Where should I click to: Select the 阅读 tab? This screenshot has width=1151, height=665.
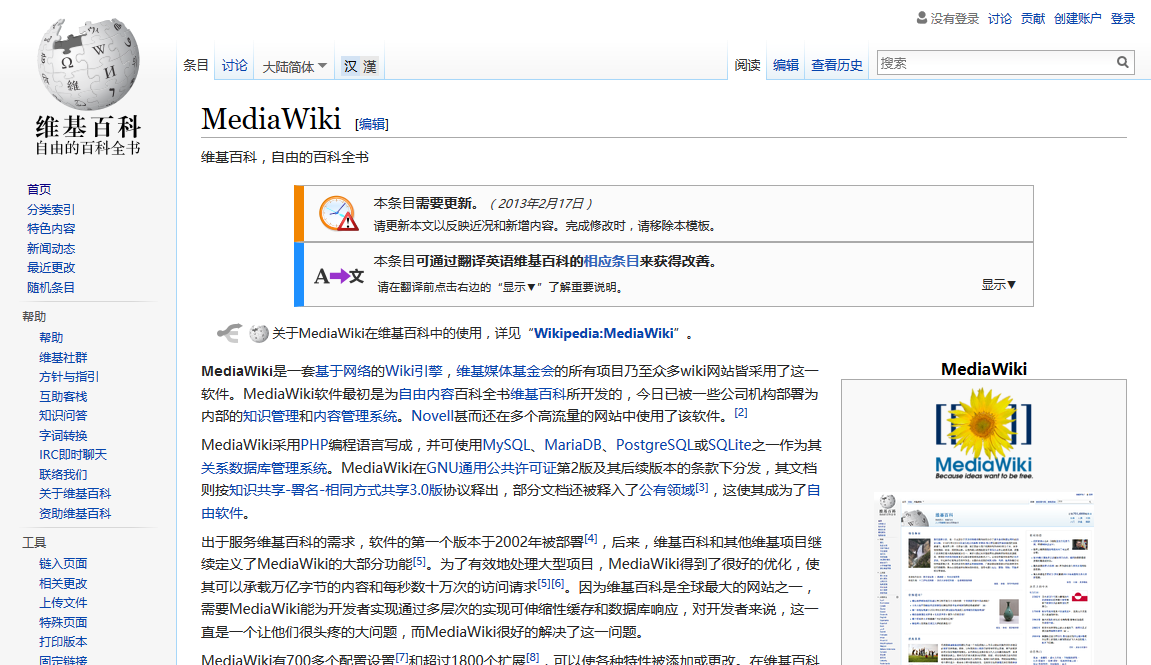coord(747,65)
